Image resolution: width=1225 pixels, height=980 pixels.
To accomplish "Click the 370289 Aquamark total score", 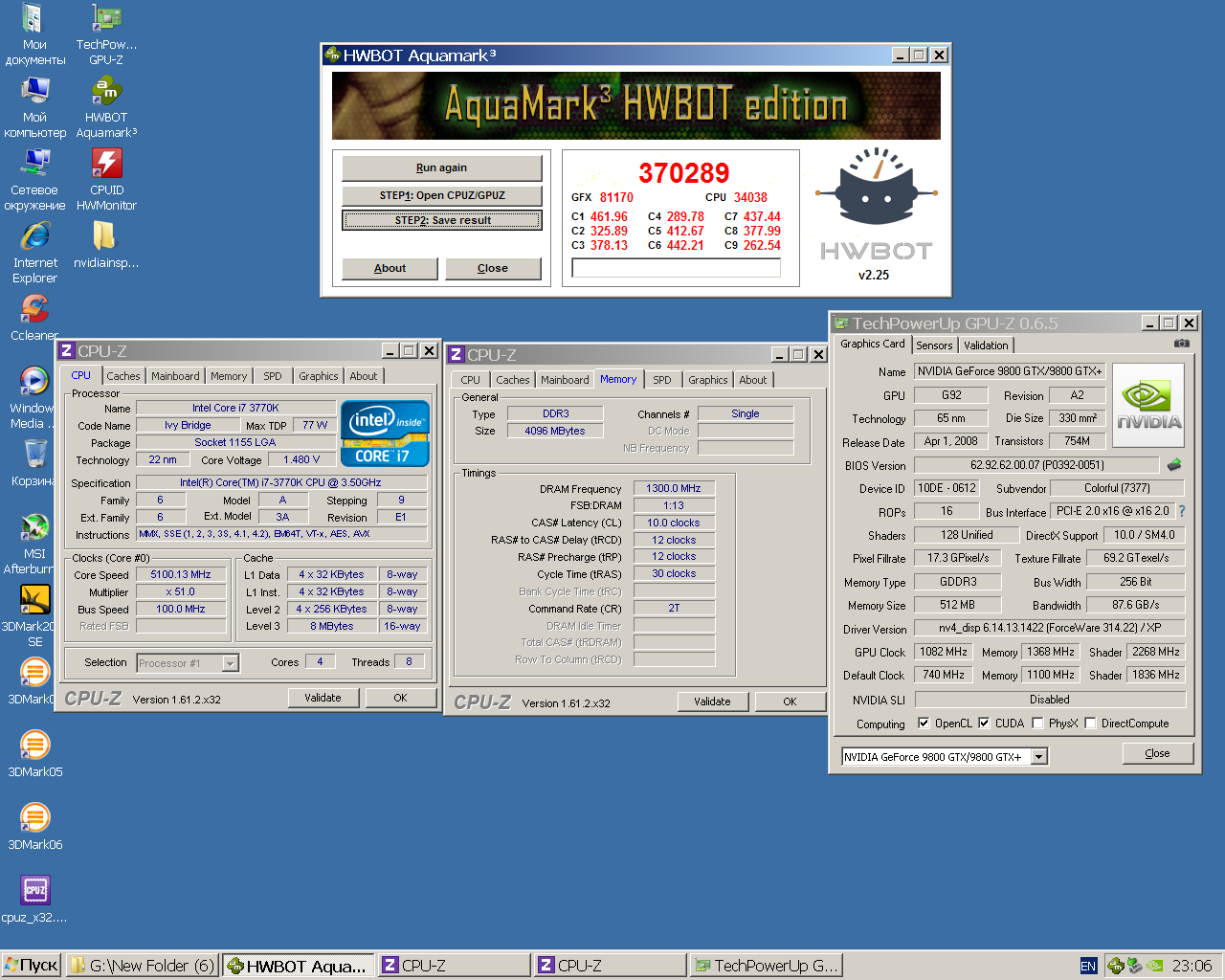I will (684, 173).
